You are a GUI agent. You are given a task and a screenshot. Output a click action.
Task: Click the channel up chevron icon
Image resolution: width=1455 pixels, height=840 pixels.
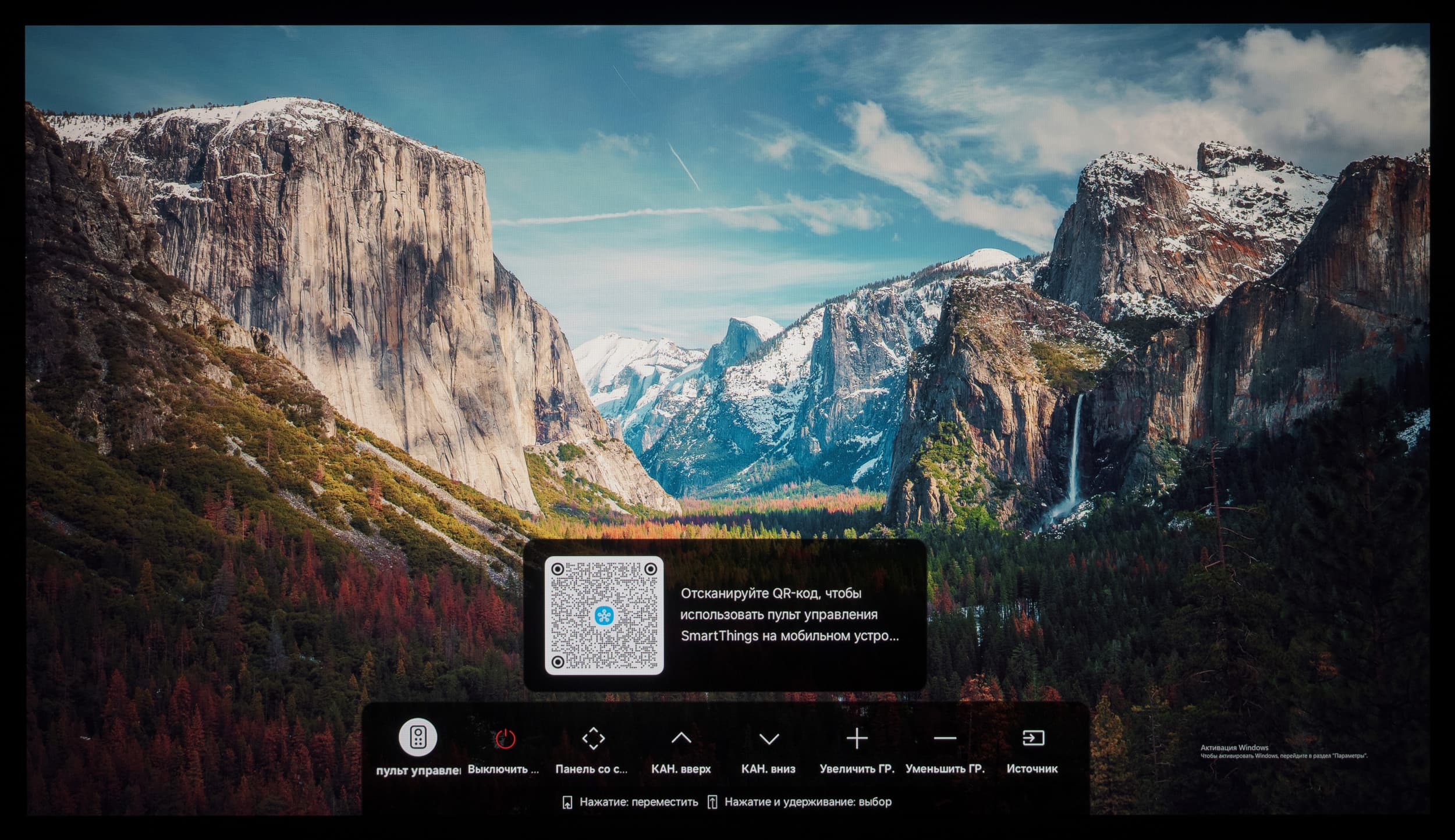pos(681,738)
